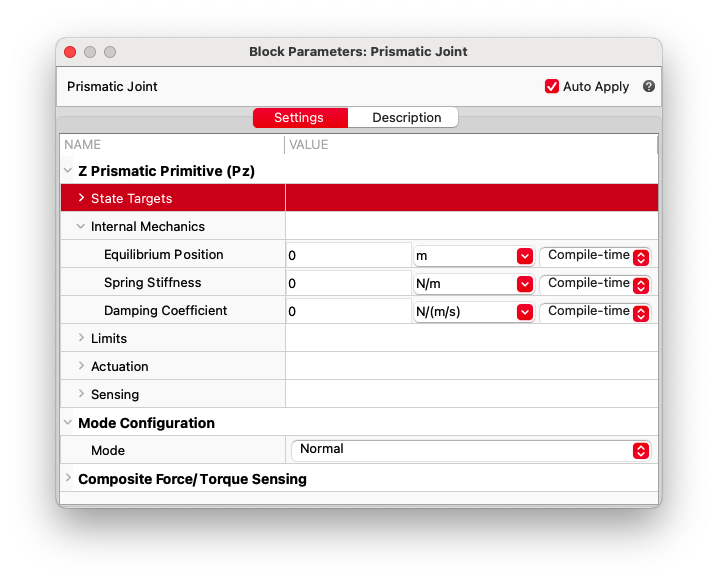The image size is (718, 582).
Task: Toggle the Auto Apply checkbox
Action: point(551,86)
